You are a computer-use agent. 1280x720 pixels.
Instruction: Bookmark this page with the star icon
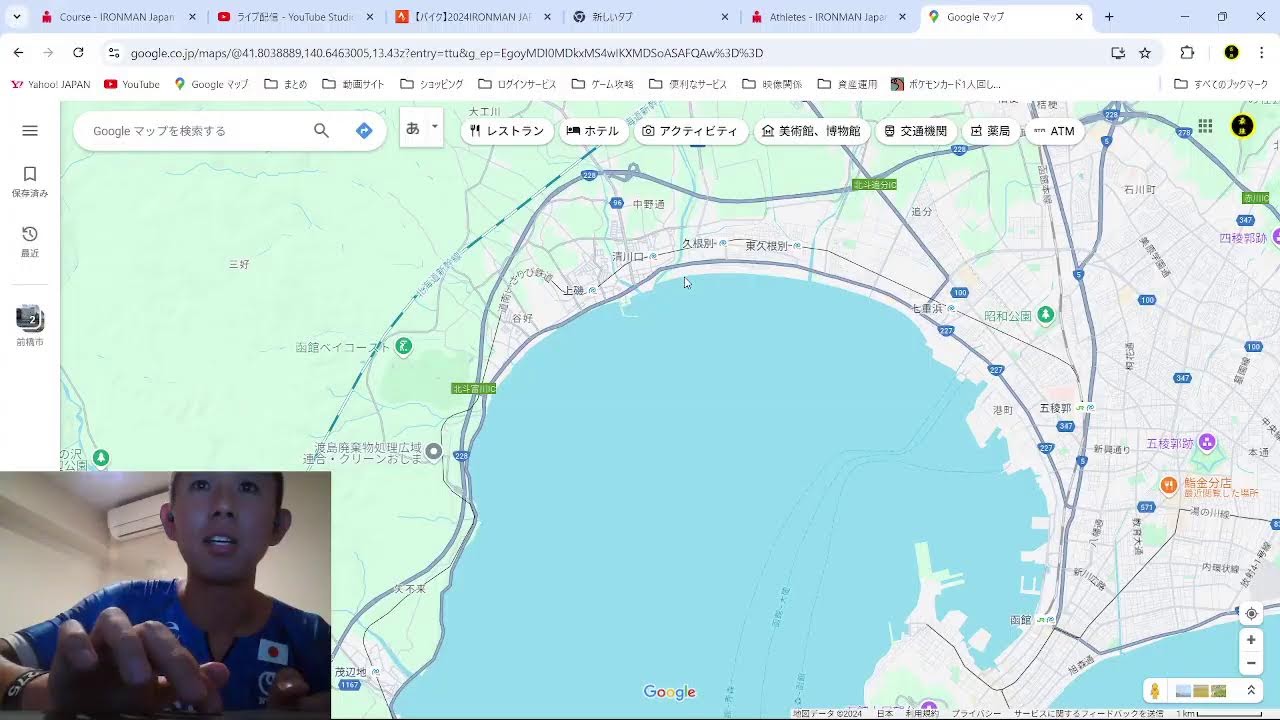1145,53
